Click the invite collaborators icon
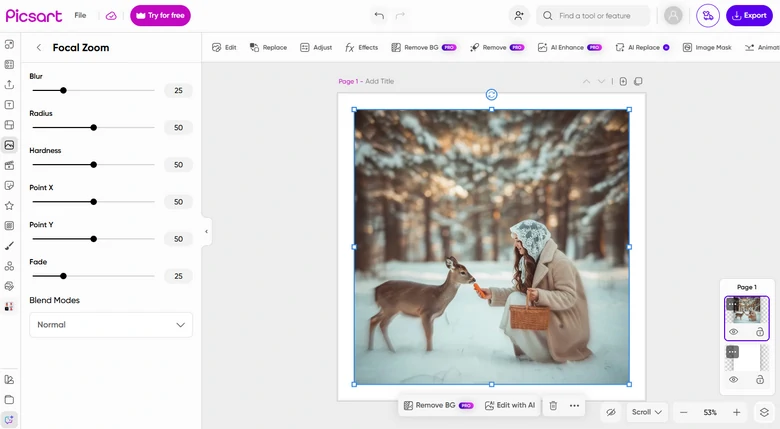The image size is (780, 429). [518, 16]
